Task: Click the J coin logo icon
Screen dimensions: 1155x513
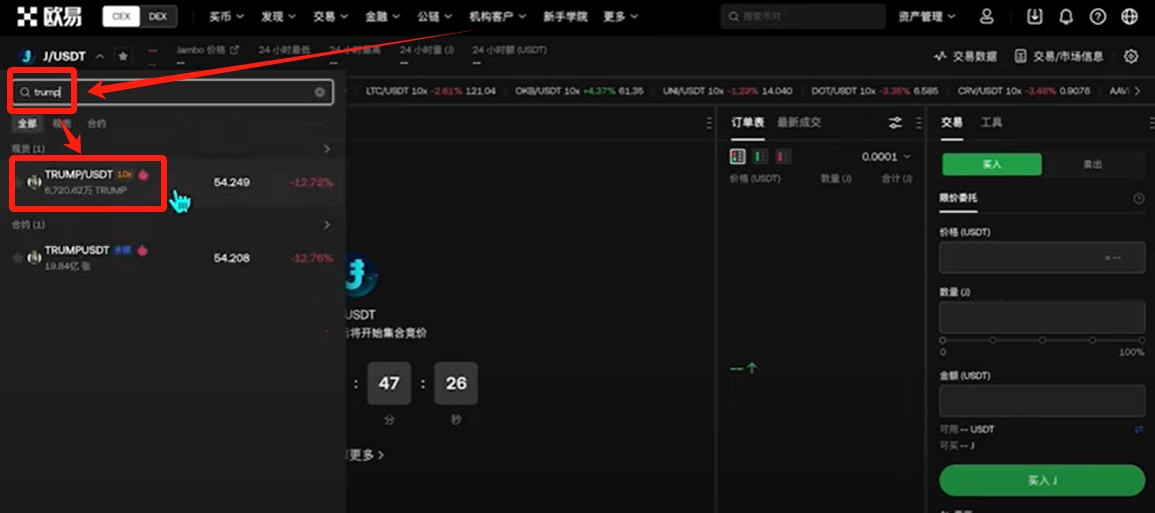Action: click(27, 56)
